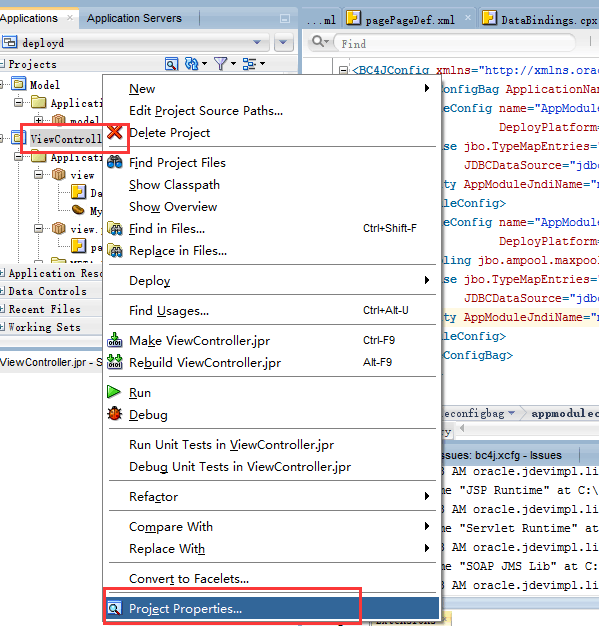The width and height of the screenshot is (599, 626).
Task: Choose Debug Unit Tests in ViewController.jpr
Action: (x=272, y=466)
